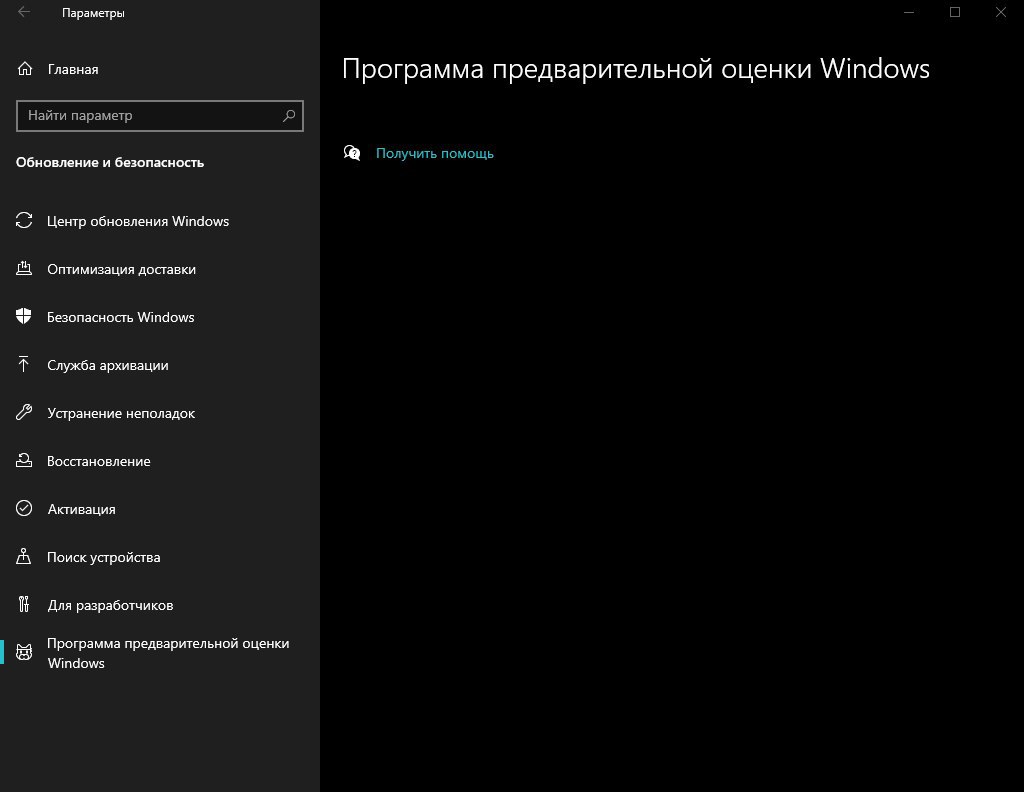Screen dimensions: 1024x792
Task: Maximize the Параметры window
Action: (955, 12)
